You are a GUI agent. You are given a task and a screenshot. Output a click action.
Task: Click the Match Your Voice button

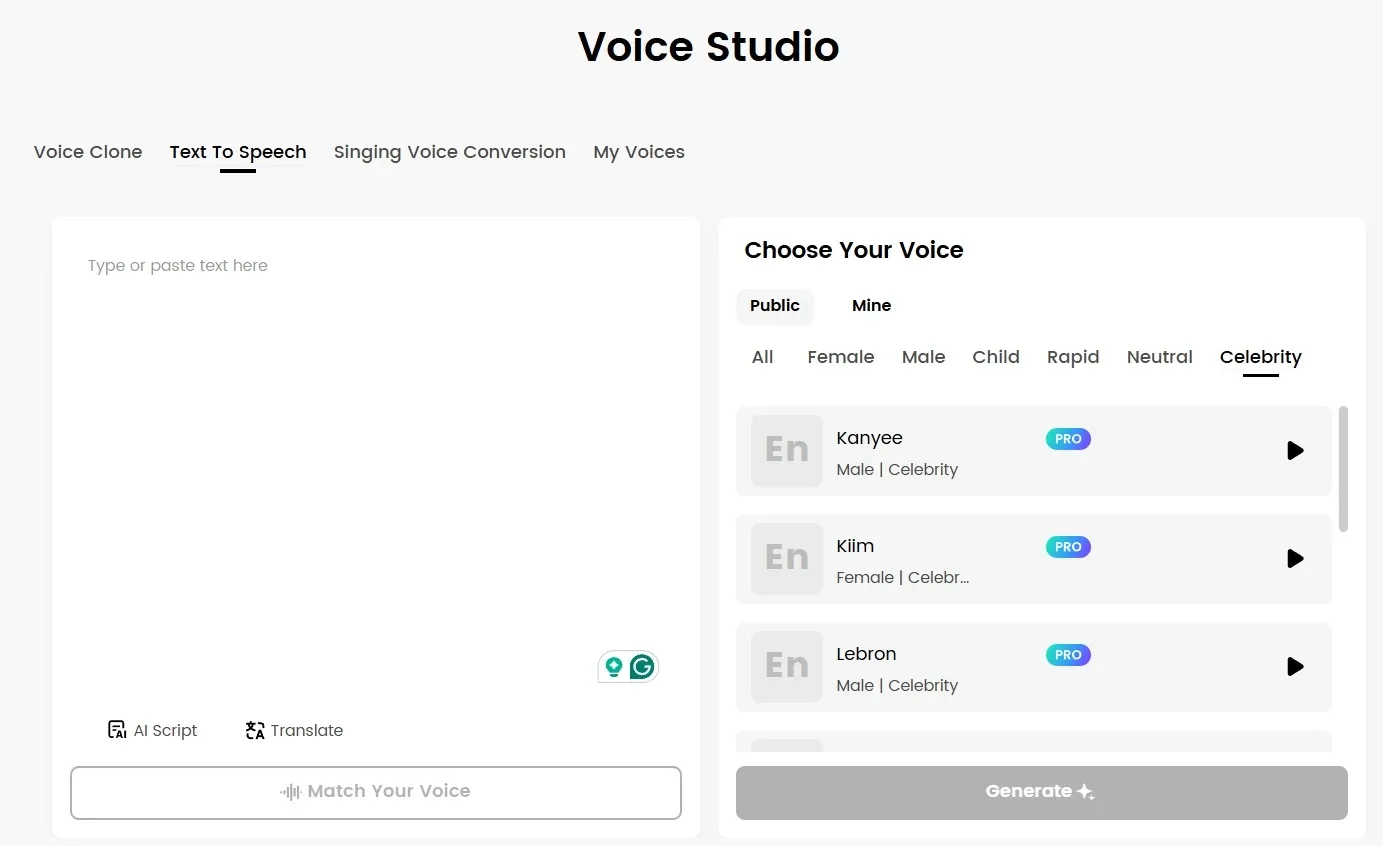tap(376, 792)
